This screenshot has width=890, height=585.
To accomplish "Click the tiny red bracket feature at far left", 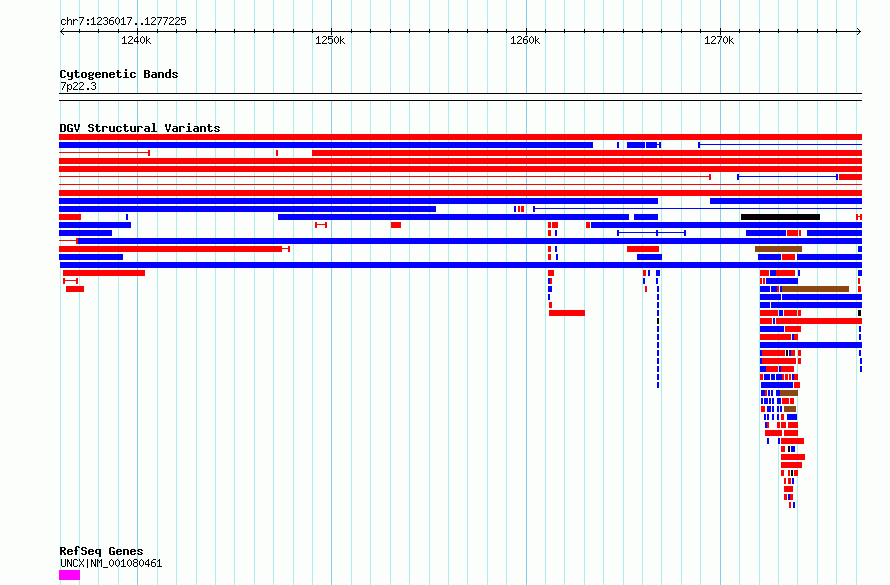I will [x=70, y=281].
